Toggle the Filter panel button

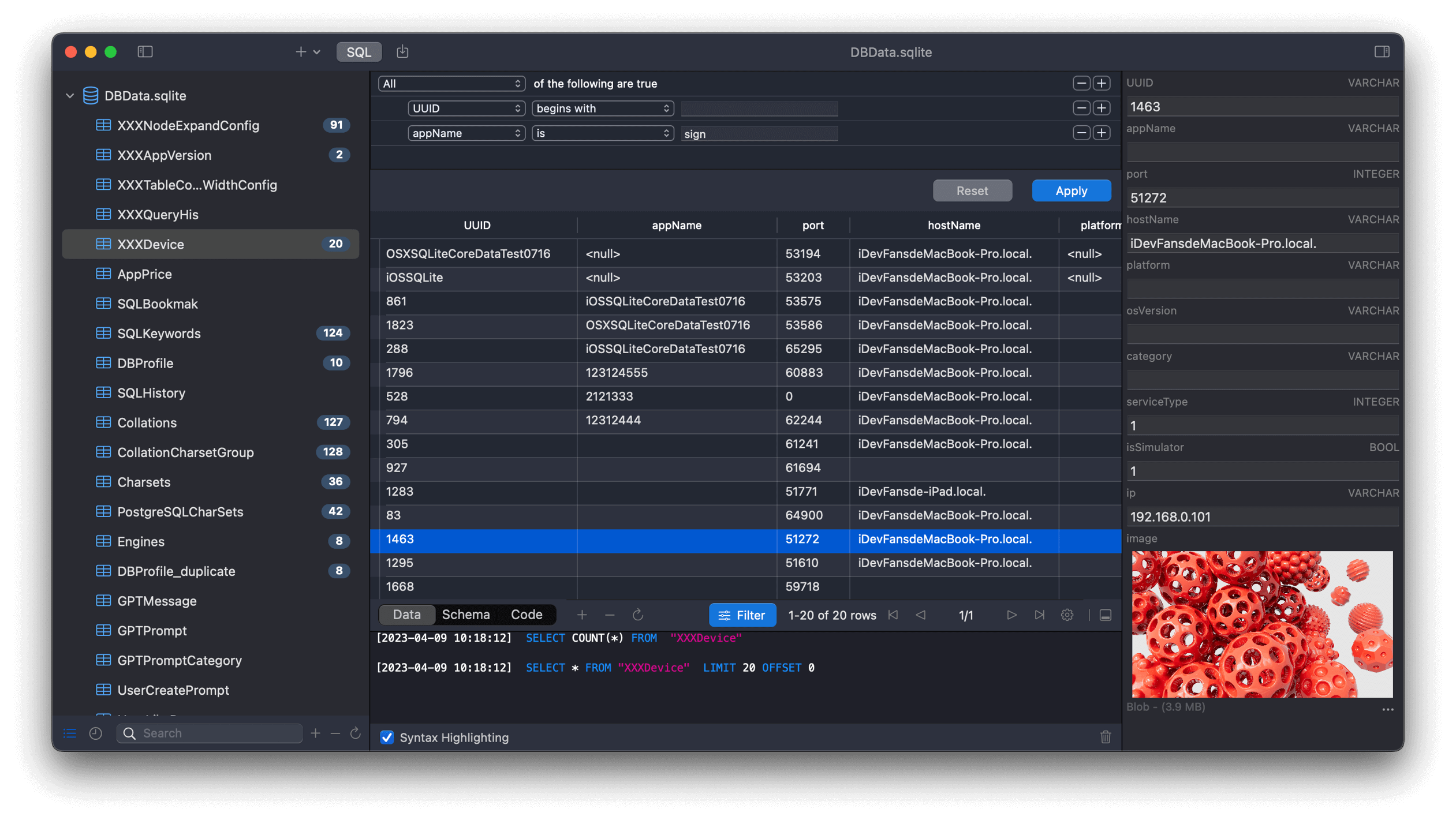point(742,615)
